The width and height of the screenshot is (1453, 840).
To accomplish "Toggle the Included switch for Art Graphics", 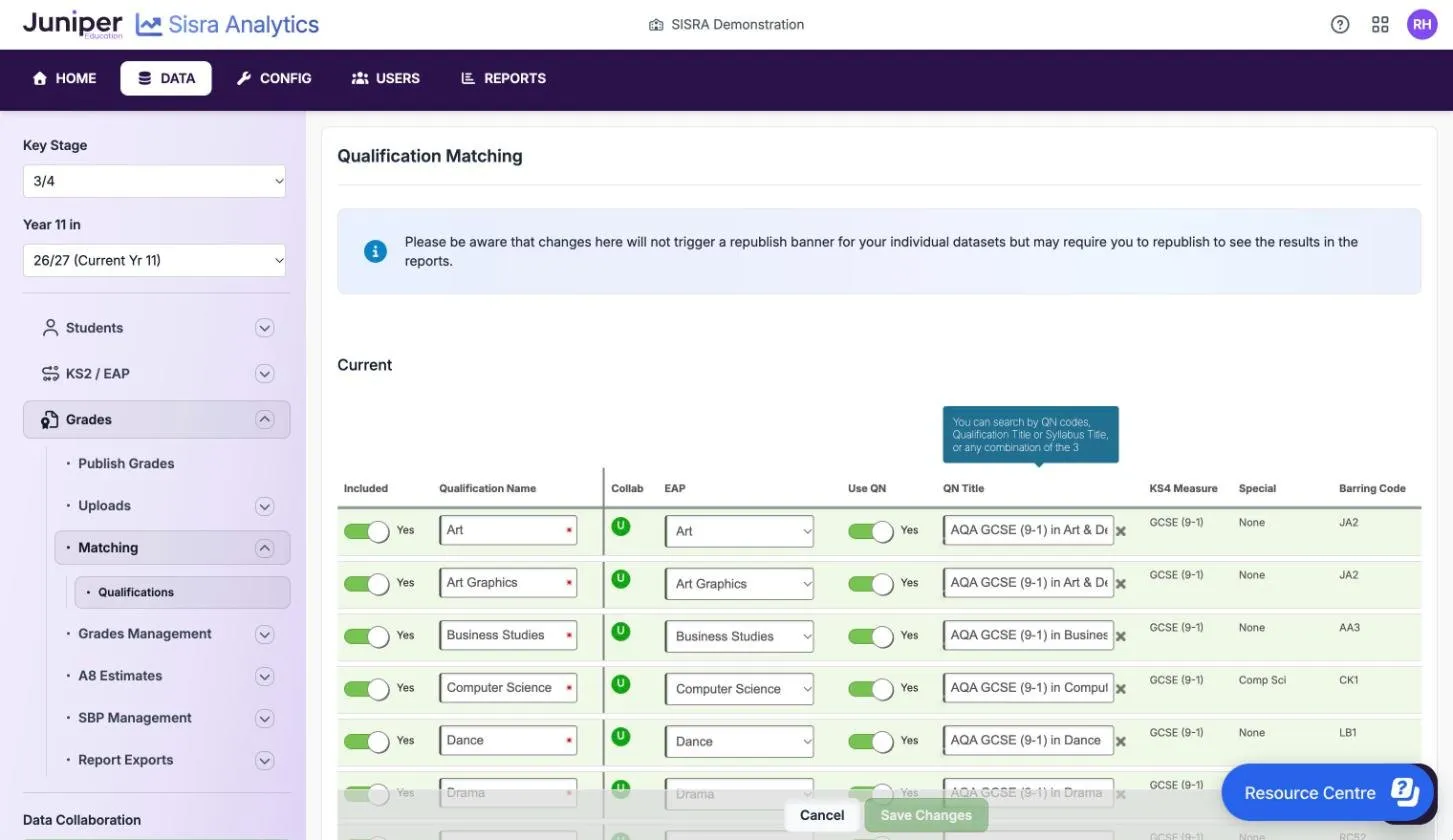I will tap(366, 583).
